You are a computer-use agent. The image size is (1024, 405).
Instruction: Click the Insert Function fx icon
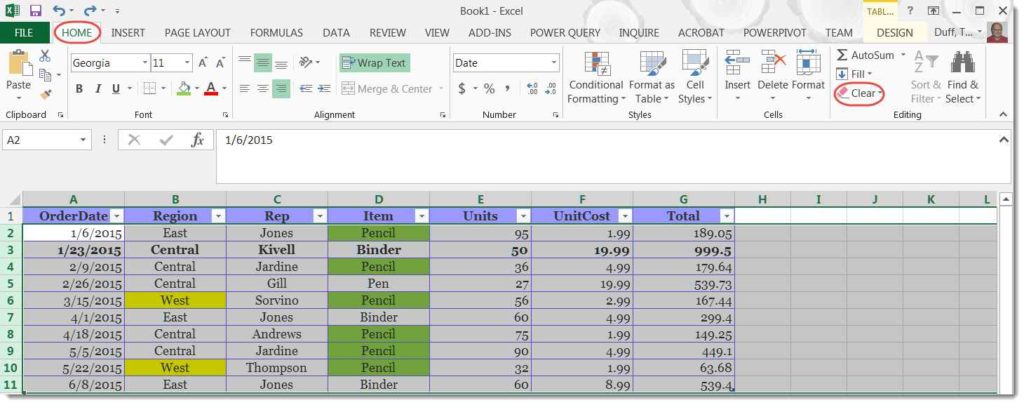click(197, 140)
